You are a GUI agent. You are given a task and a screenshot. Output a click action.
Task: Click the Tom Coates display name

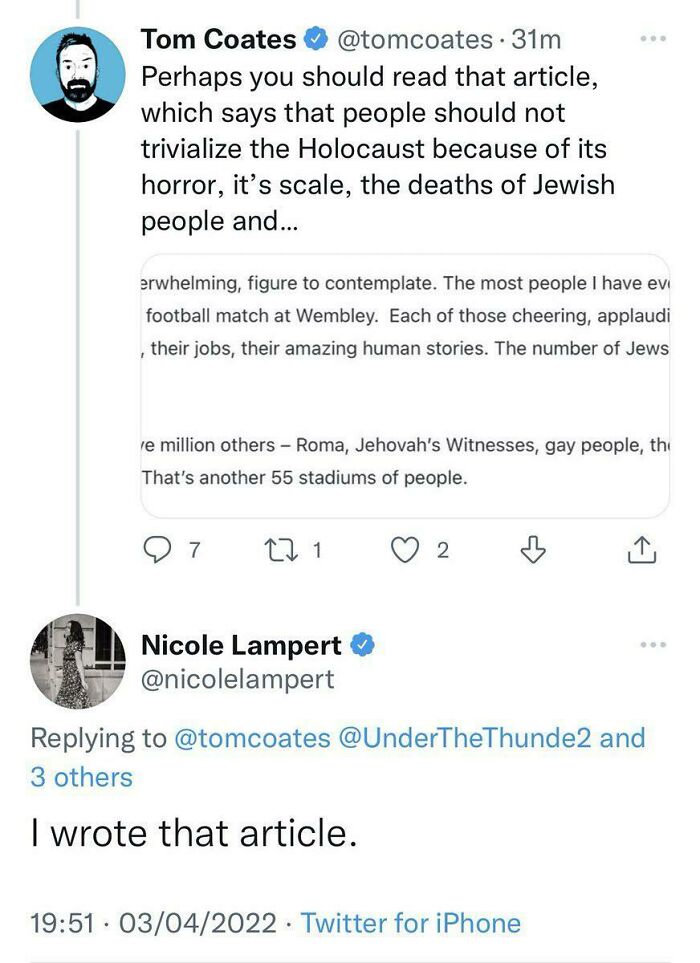coord(219,40)
